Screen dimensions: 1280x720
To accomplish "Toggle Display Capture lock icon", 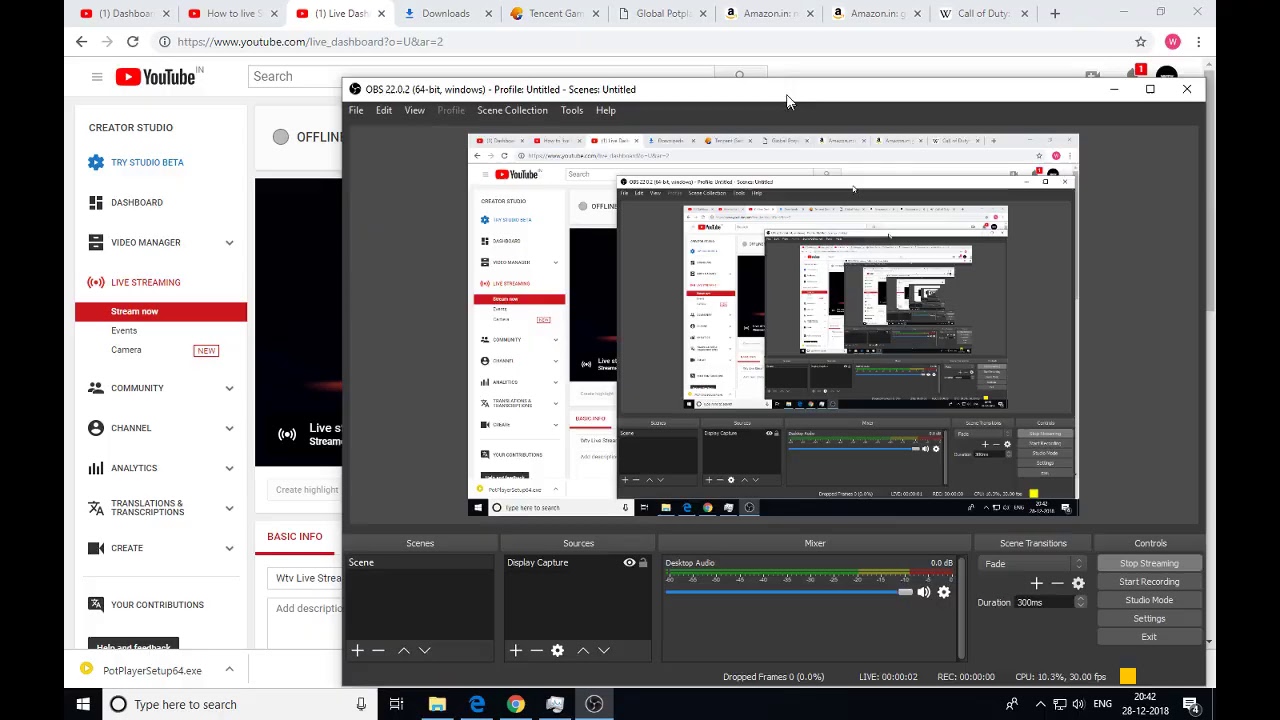I will 643,563.
